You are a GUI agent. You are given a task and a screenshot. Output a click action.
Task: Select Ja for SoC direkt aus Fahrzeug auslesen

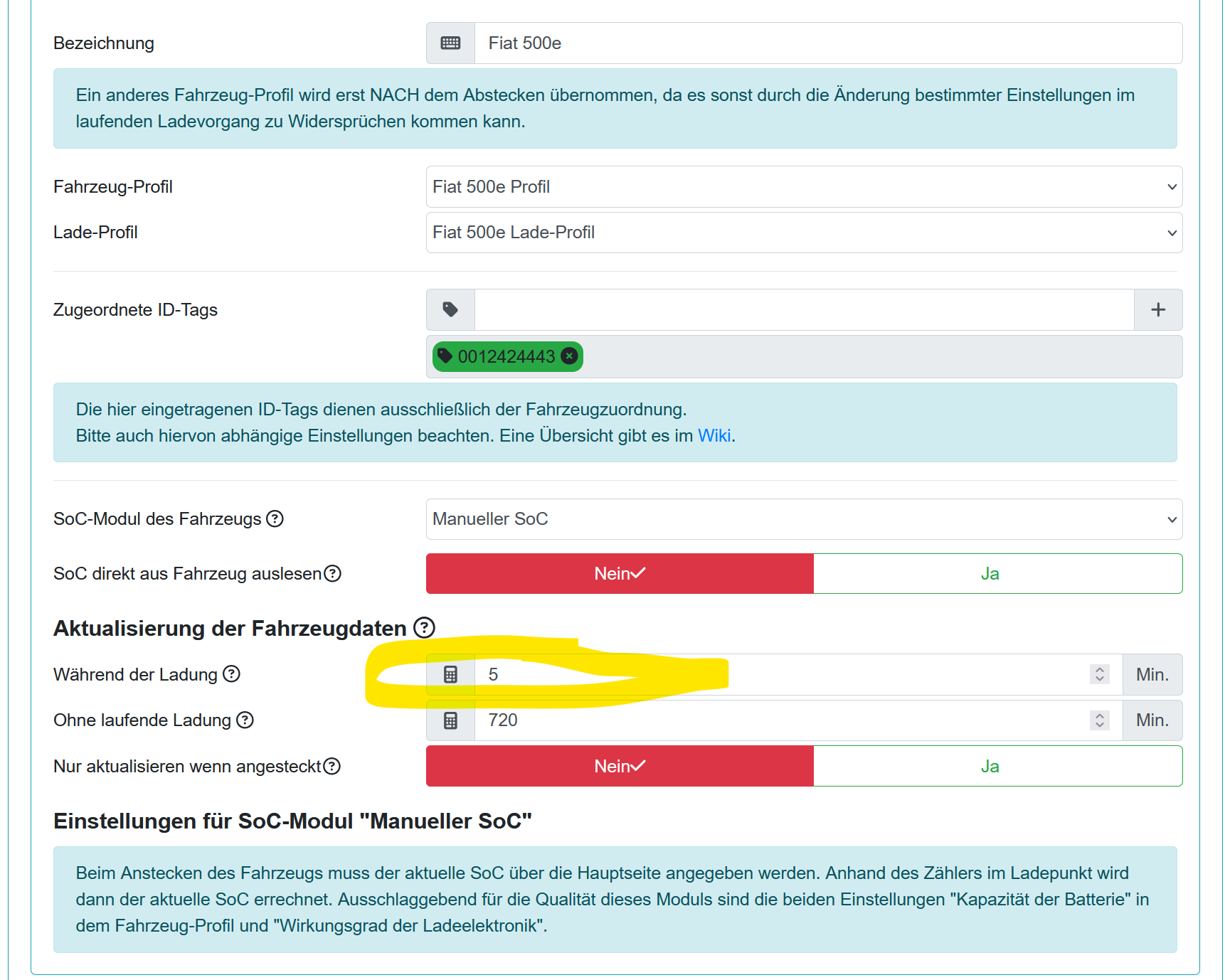[x=997, y=574]
